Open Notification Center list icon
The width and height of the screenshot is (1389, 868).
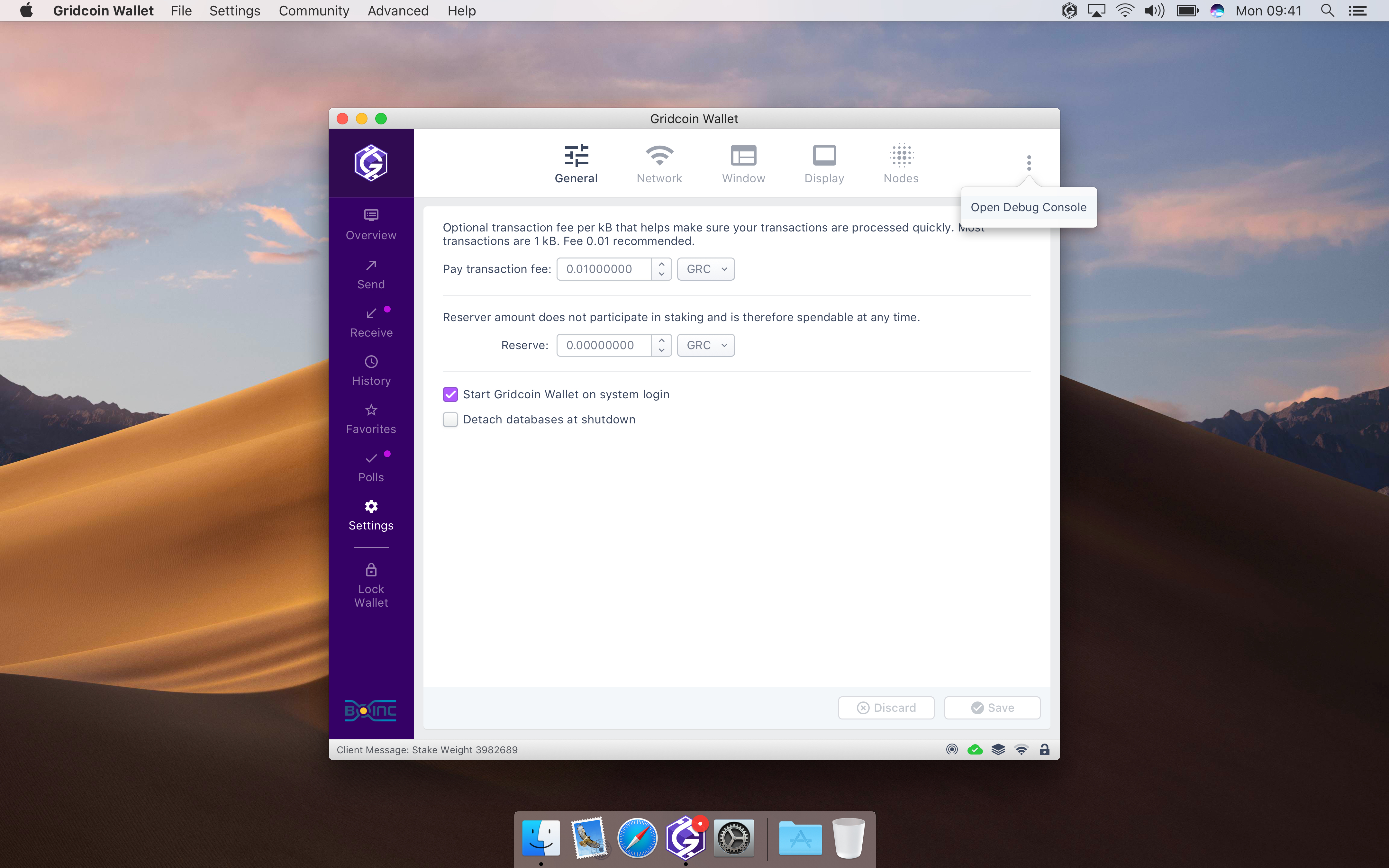coord(1357,11)
